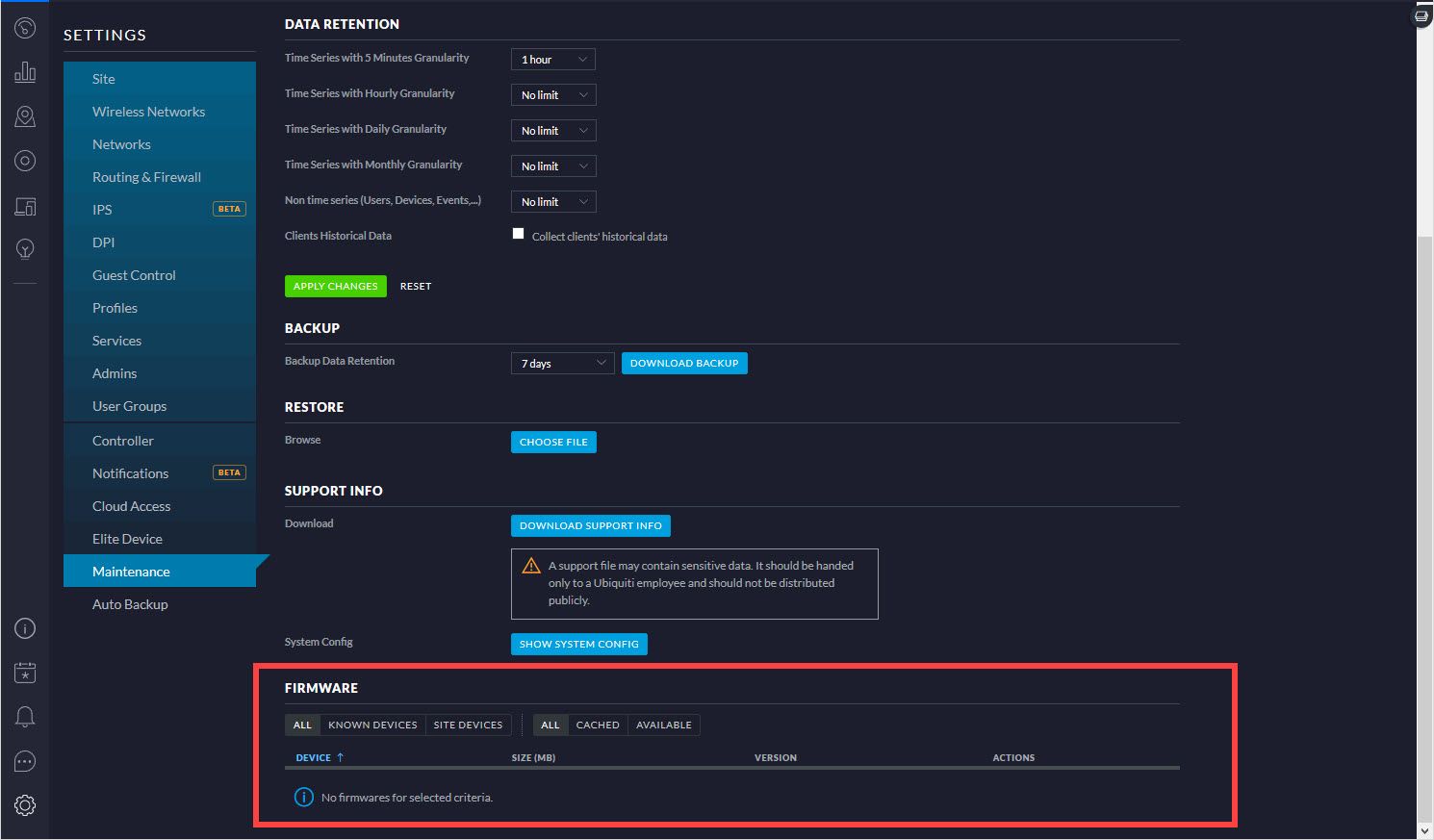The image size is (1434, 840).
Task: Sort firmware list by Device column
Action: pyautogui.click(x=314, y=757)
